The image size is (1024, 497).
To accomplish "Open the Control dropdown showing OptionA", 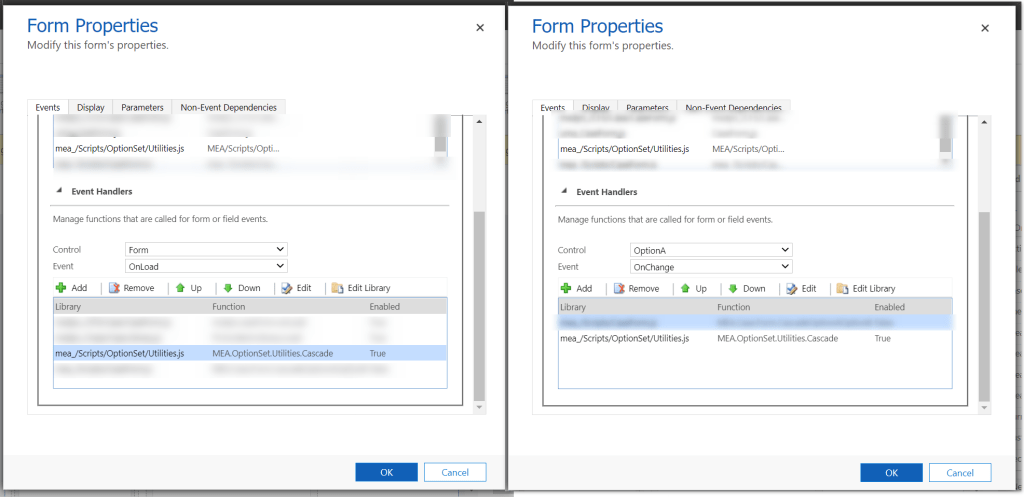I will pyautogui.click(x=711, y=250).
